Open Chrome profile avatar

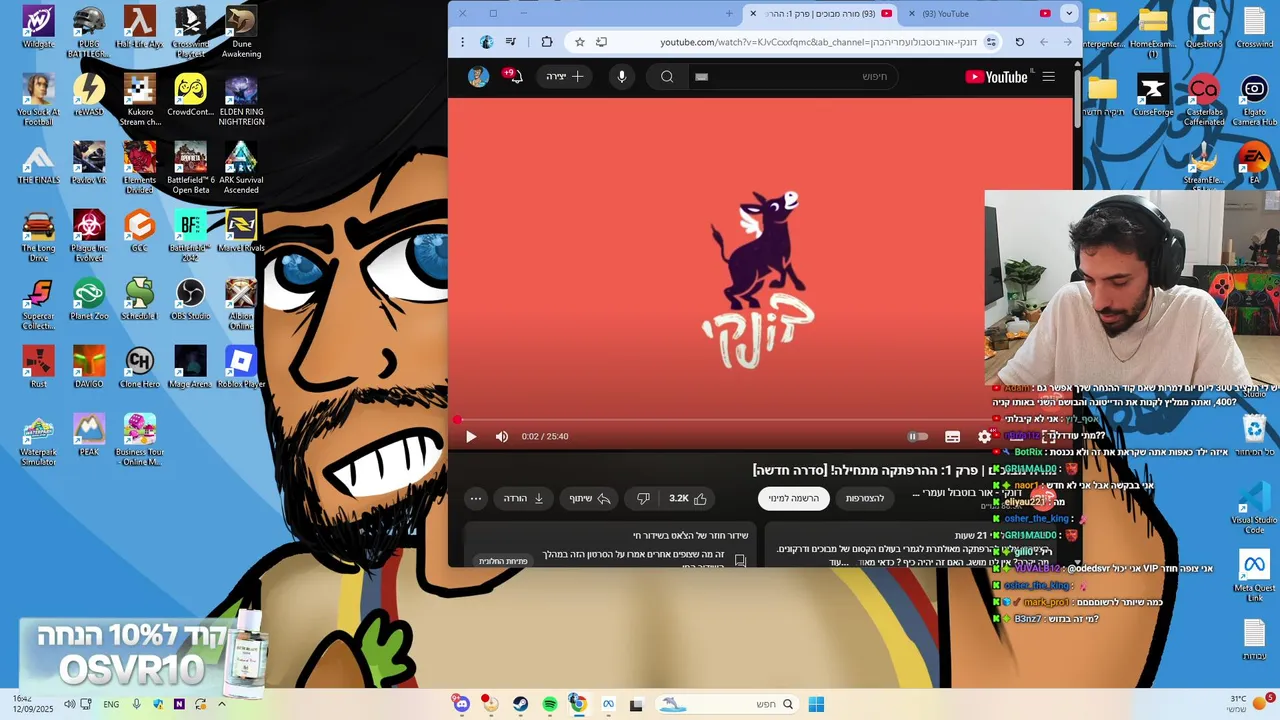(486, 42)
